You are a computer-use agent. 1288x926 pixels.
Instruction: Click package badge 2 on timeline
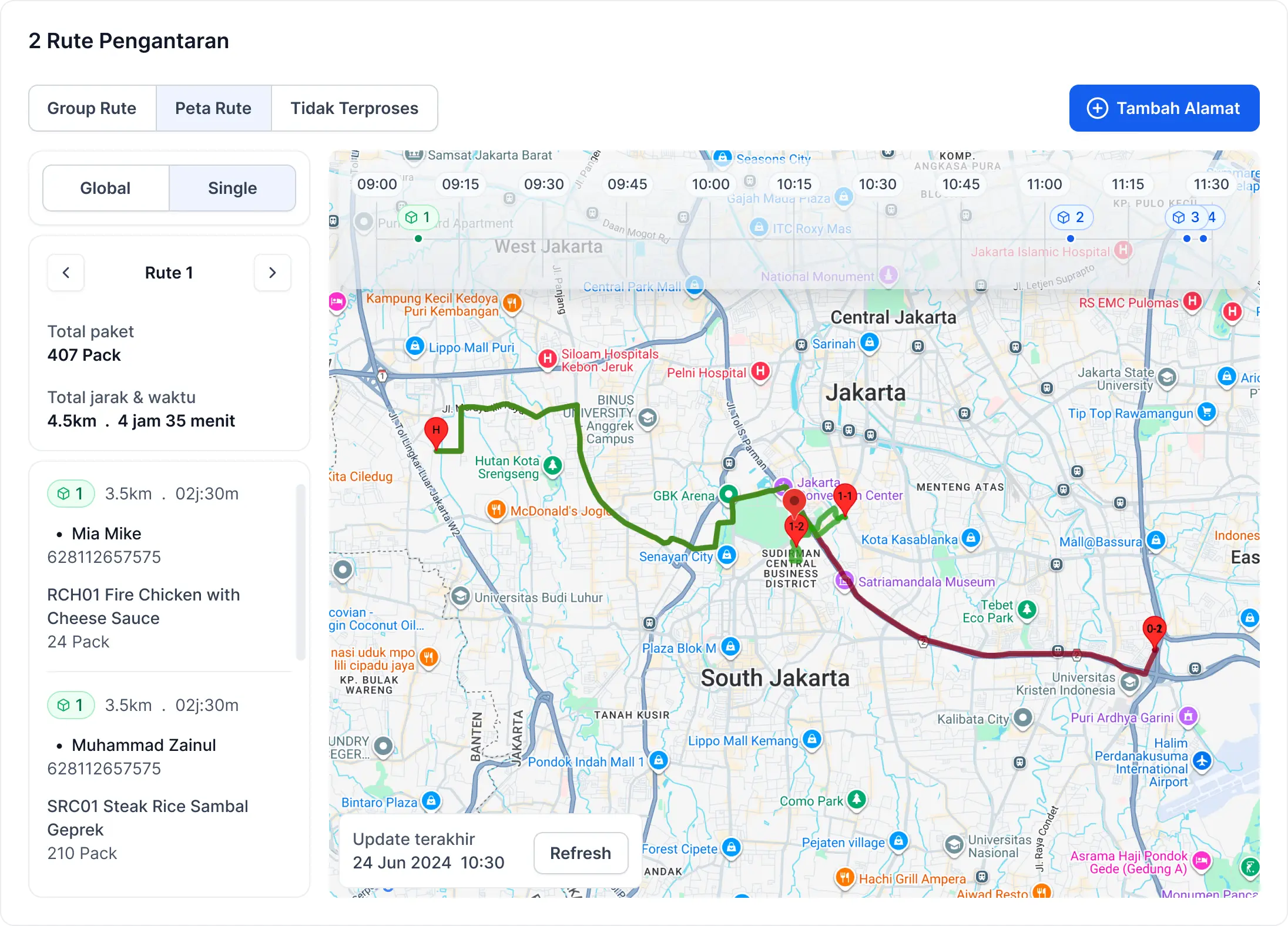pyautogui.click(x=1071, y=217)
